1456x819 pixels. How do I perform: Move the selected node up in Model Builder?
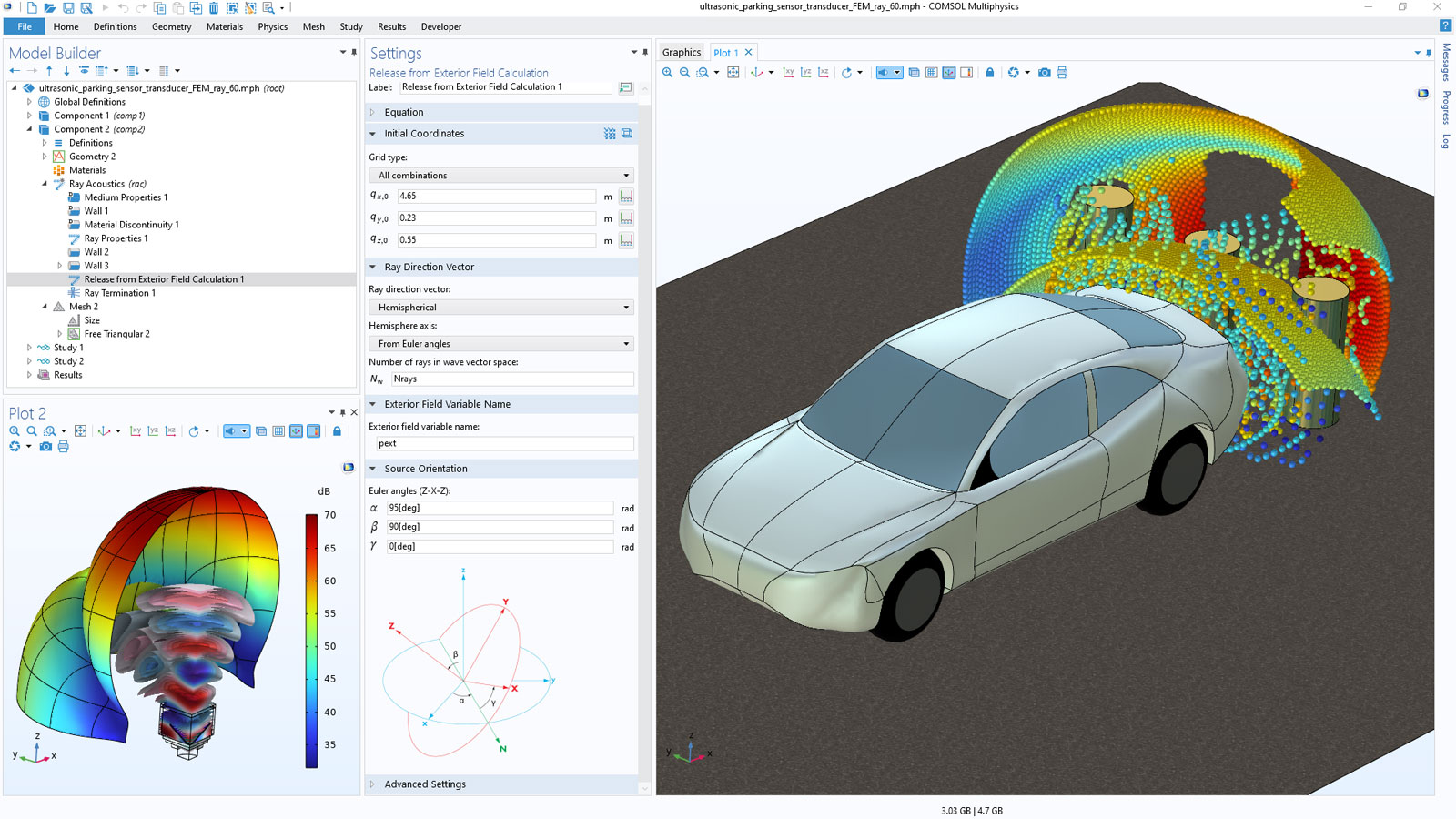[49, 71]
